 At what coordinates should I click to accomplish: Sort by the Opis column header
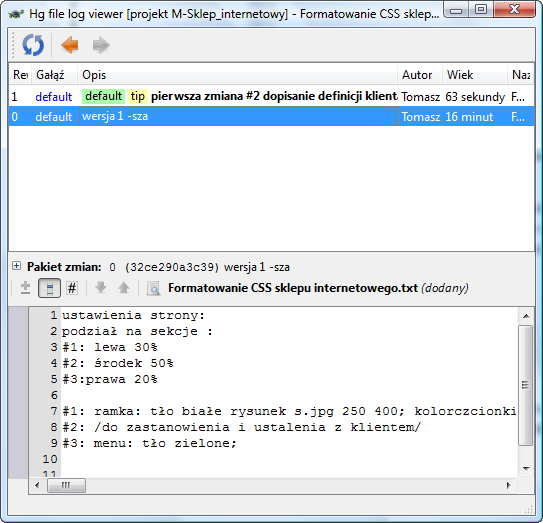click(237, 75)
